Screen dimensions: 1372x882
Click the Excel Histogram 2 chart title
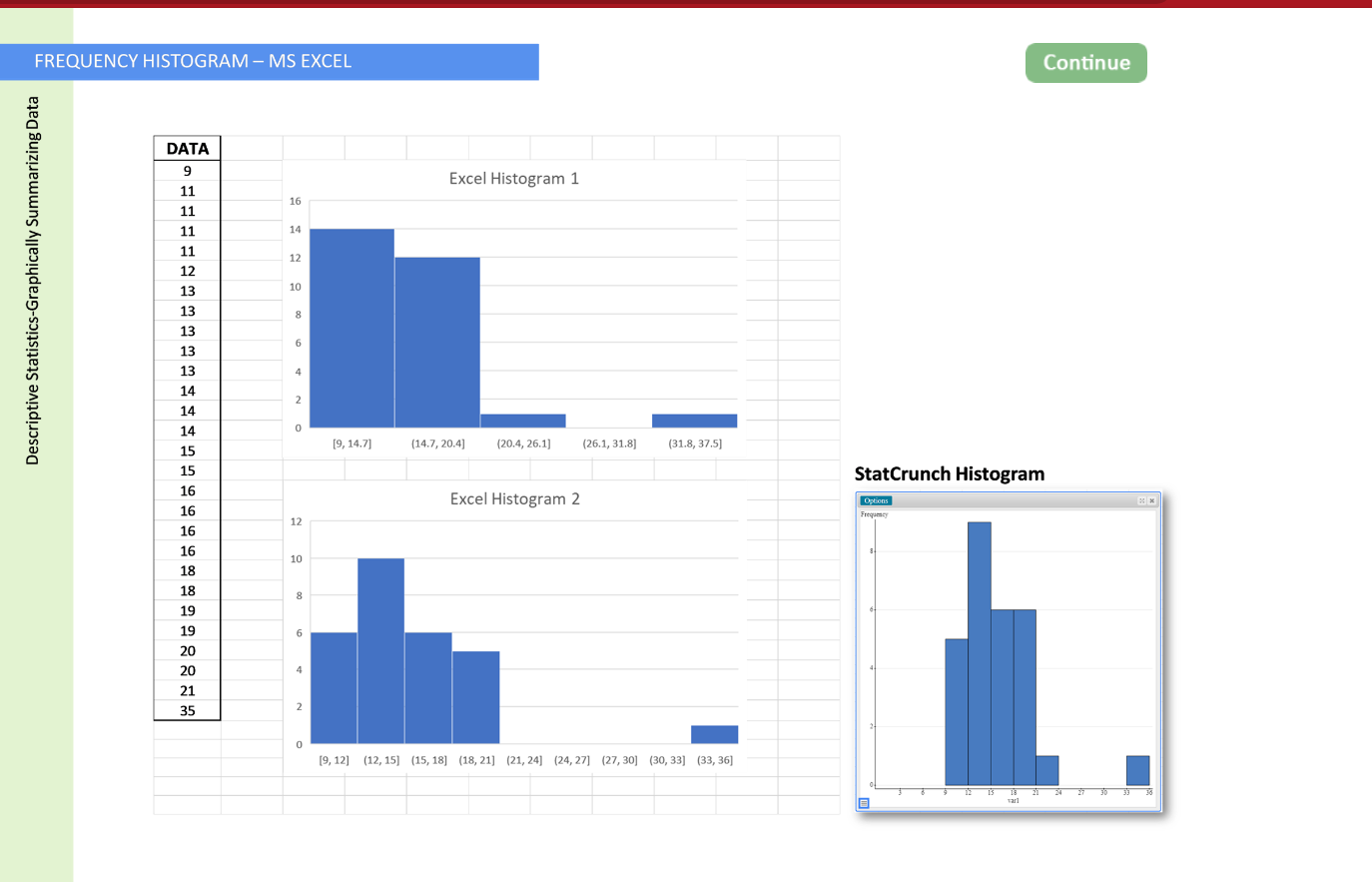coord(513,498)
